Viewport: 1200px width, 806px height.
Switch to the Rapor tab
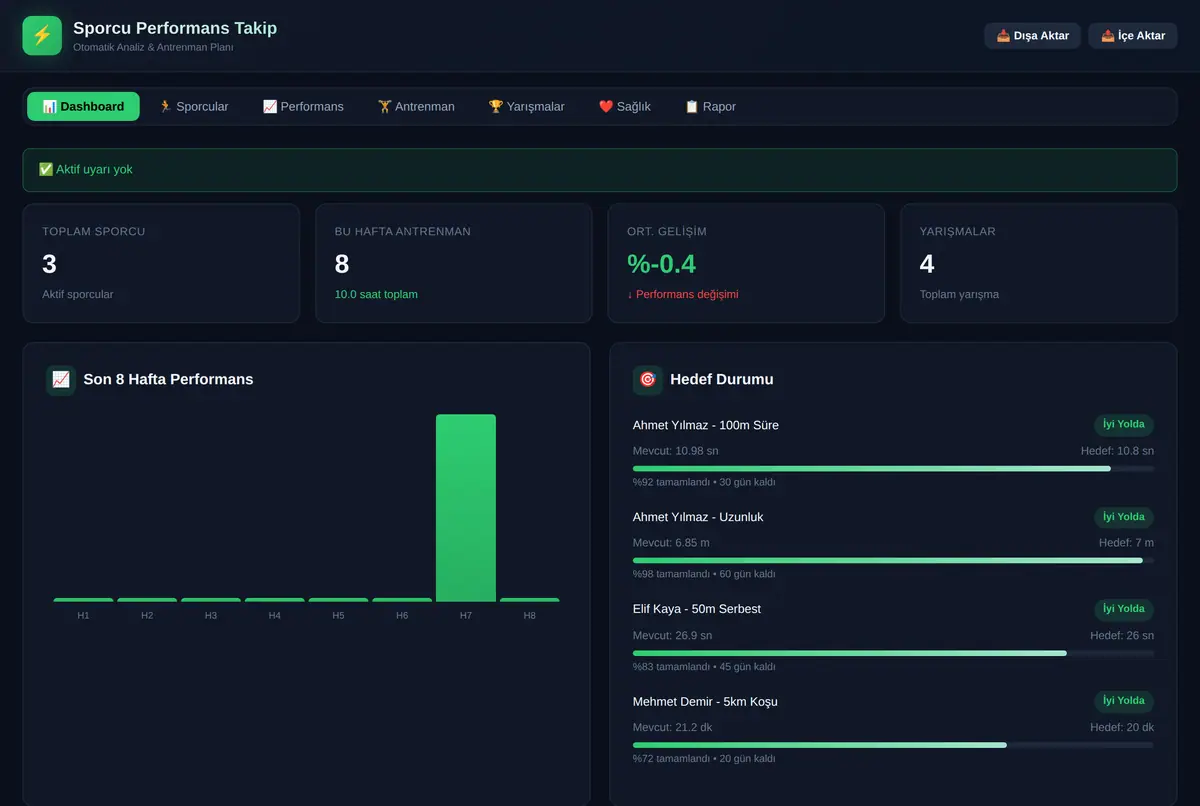click(x=711, y=107)
